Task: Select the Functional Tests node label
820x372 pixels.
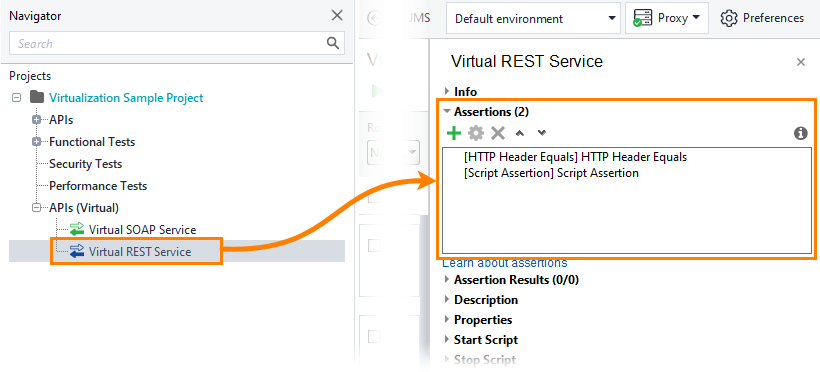Action: (x=92, y=142)
